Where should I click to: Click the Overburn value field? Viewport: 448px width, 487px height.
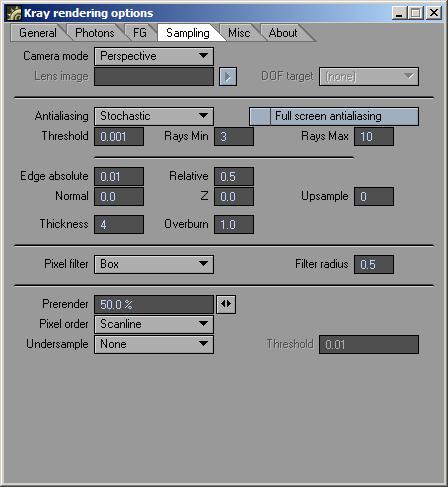[234, 224]
